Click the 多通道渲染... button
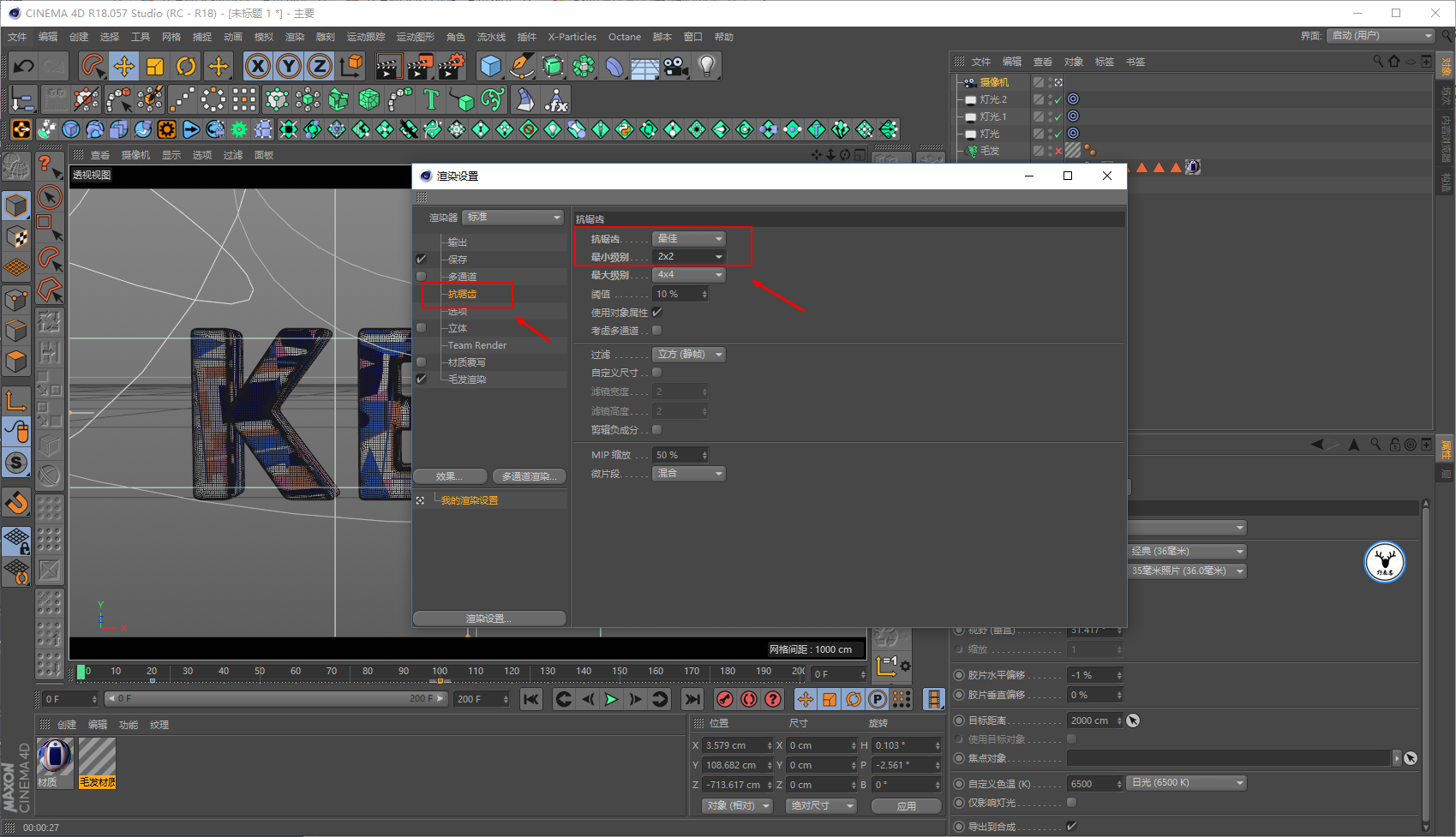 529,476
